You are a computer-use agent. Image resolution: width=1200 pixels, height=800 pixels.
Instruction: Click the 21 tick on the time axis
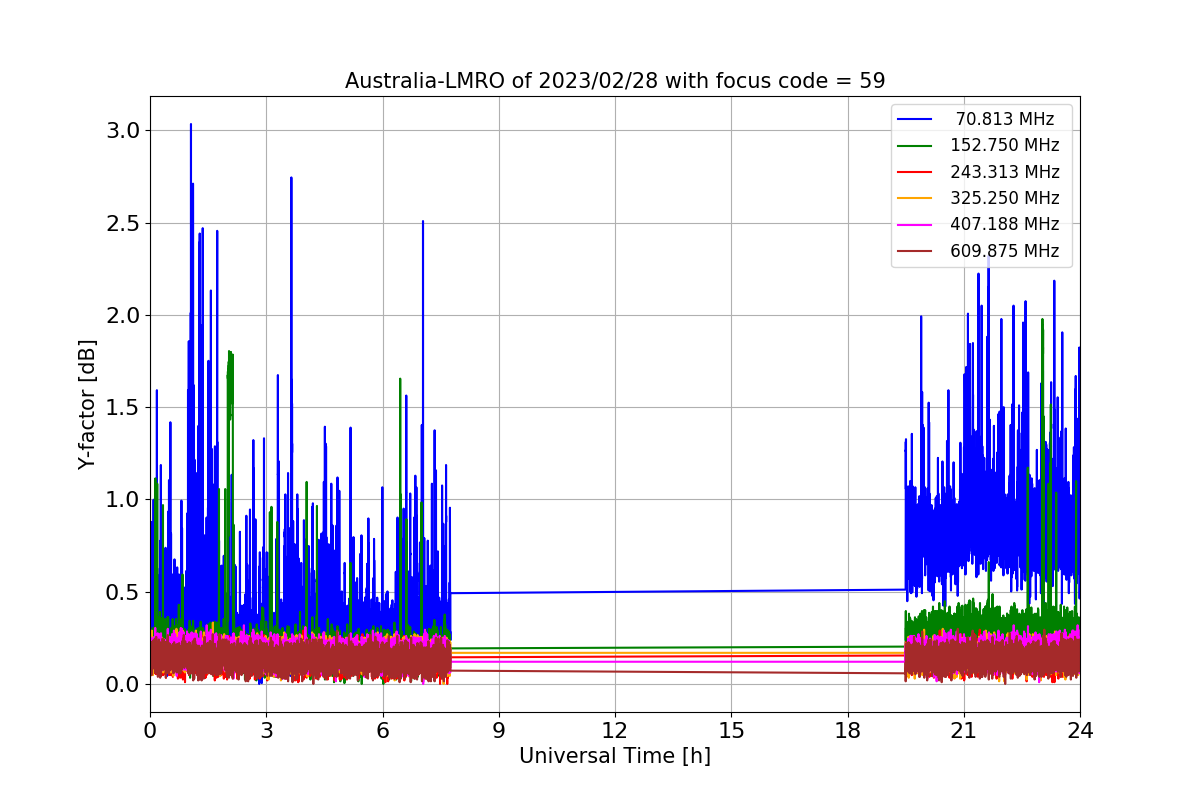click(963, 730)
